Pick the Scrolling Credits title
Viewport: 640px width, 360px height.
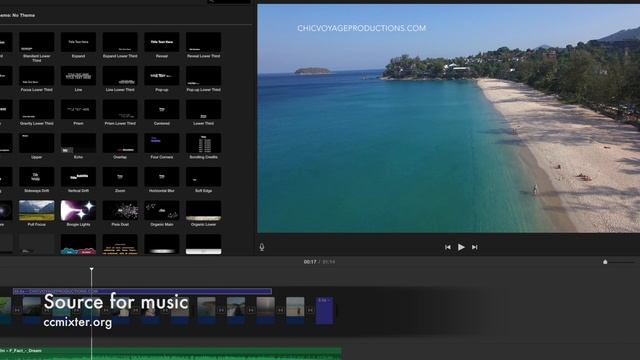pyautogui.click(x=203, y=143)
